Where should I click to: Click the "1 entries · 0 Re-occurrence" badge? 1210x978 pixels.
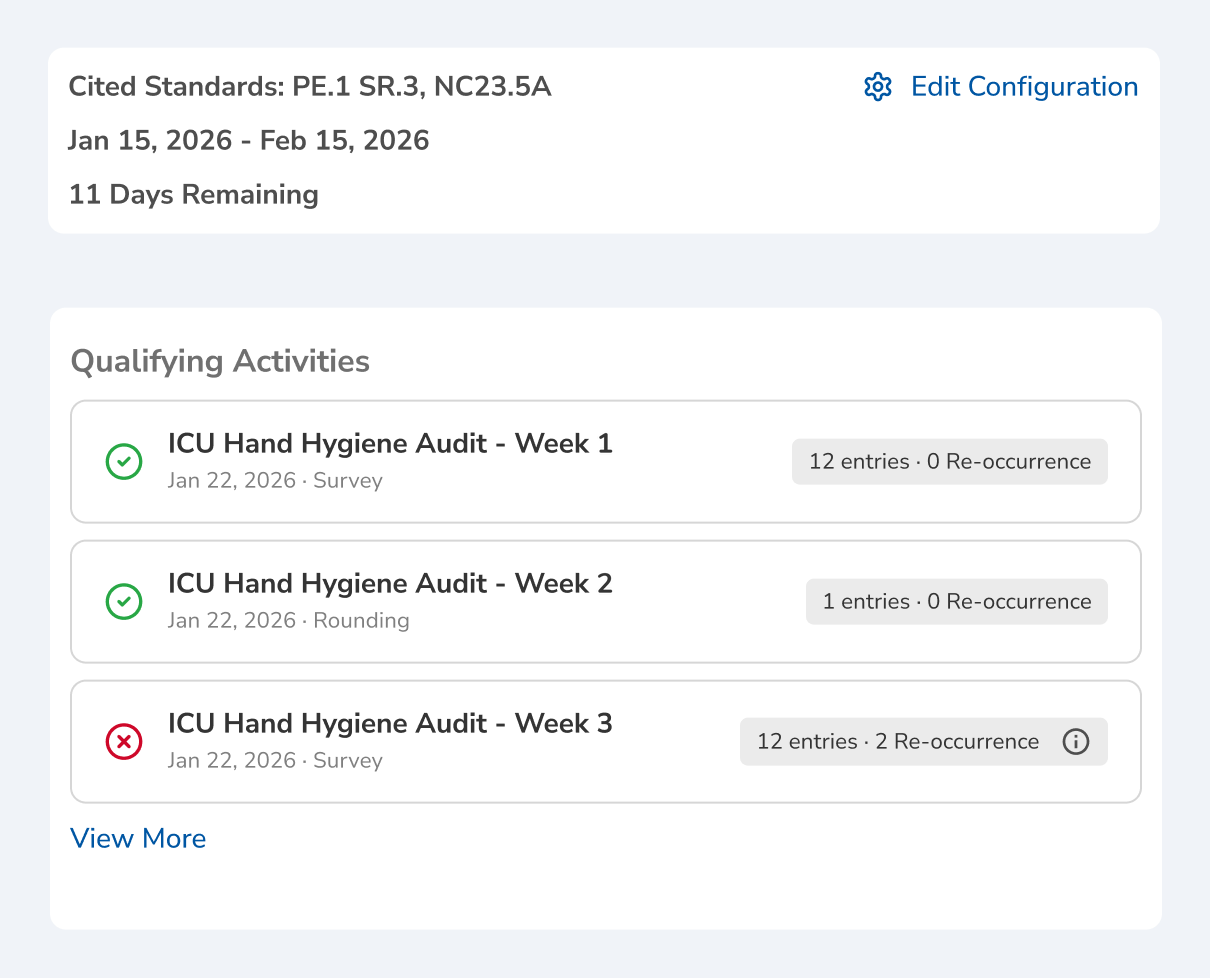point(957,602)
